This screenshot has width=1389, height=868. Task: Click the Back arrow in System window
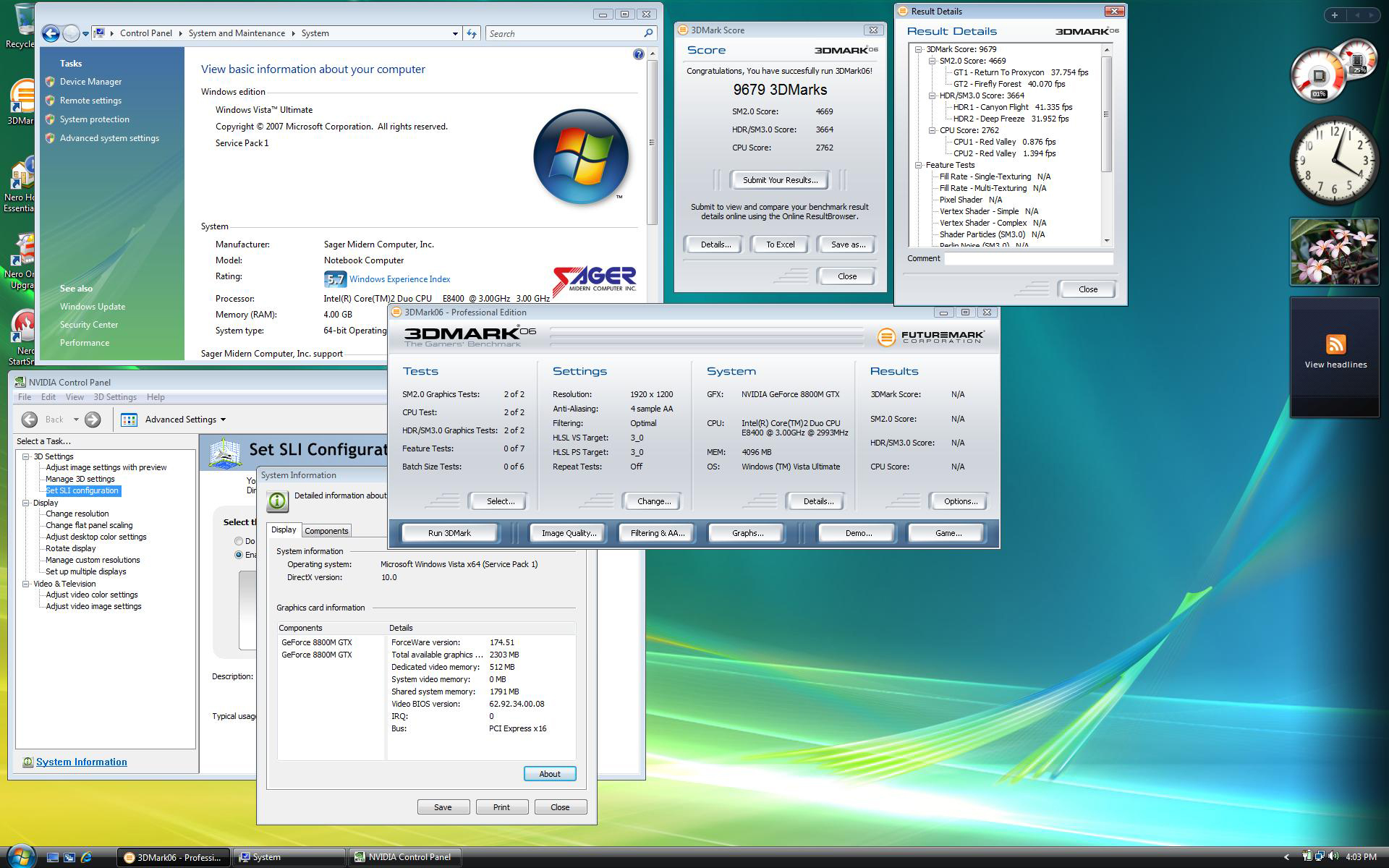pos(50,33)
